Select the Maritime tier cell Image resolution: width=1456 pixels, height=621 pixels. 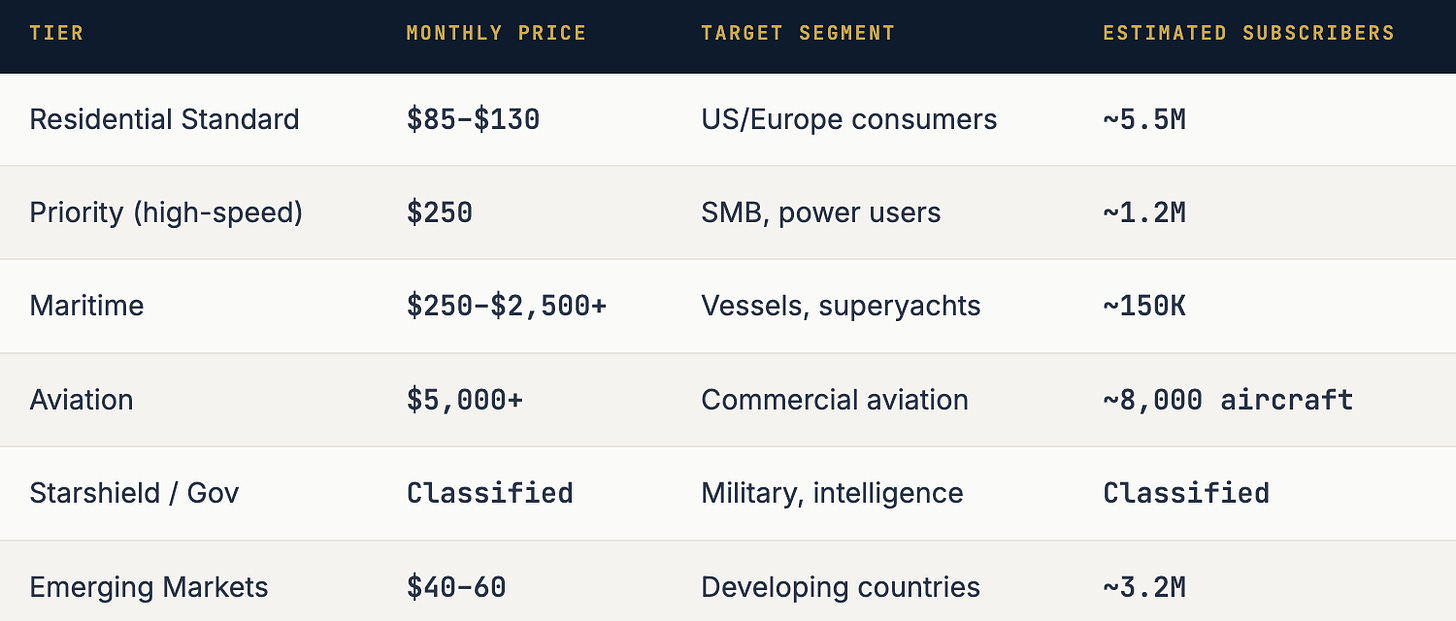coord(87,306)
